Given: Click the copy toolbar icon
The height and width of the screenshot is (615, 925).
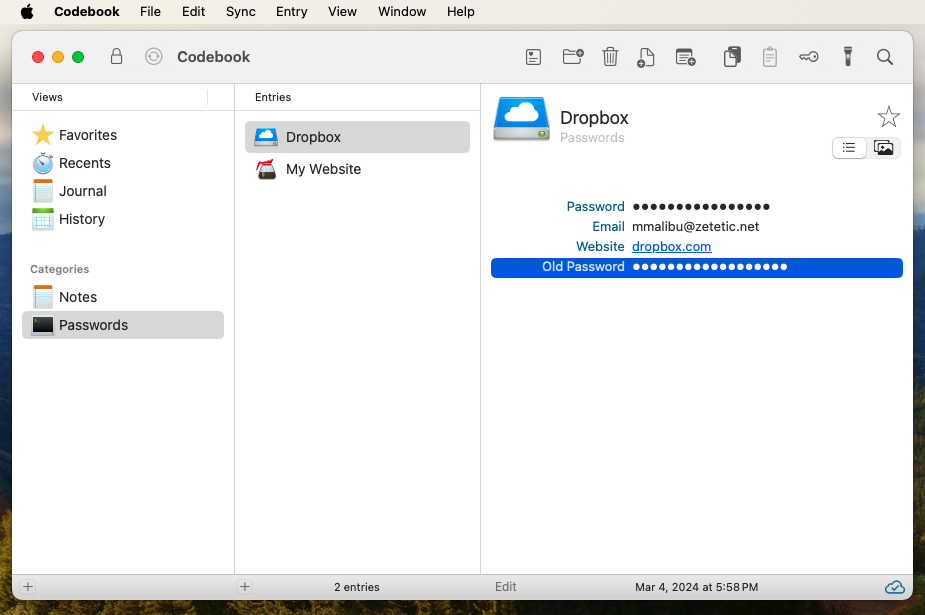Looking at the screenshot, I should coord(732,57).
